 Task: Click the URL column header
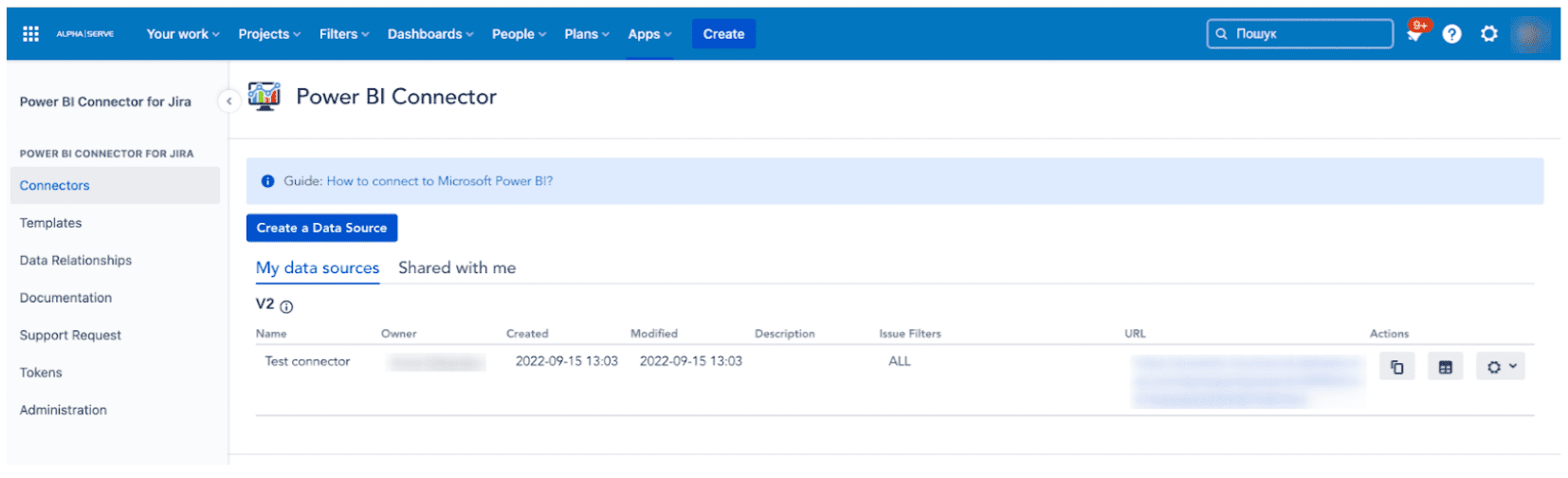pos(1135,334)
